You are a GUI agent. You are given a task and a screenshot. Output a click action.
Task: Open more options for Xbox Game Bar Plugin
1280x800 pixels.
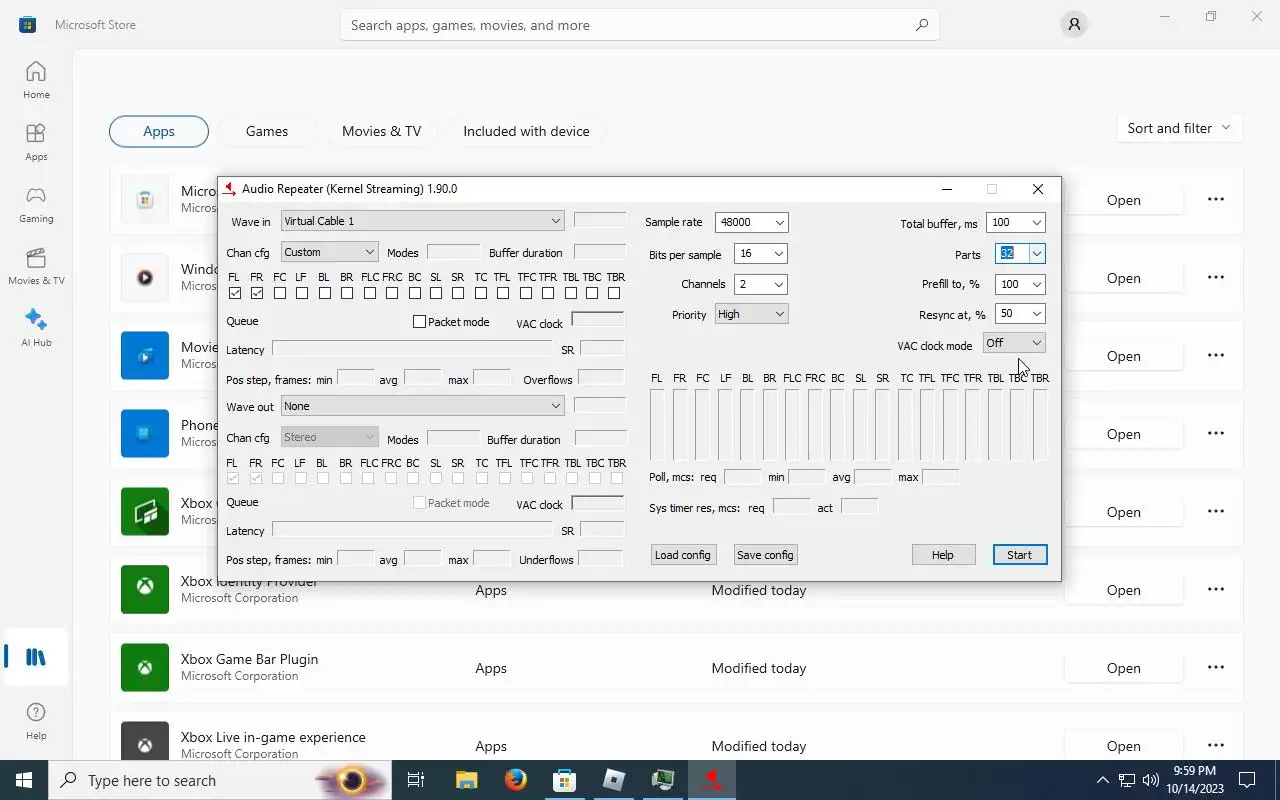click(x=1216, y=667)
